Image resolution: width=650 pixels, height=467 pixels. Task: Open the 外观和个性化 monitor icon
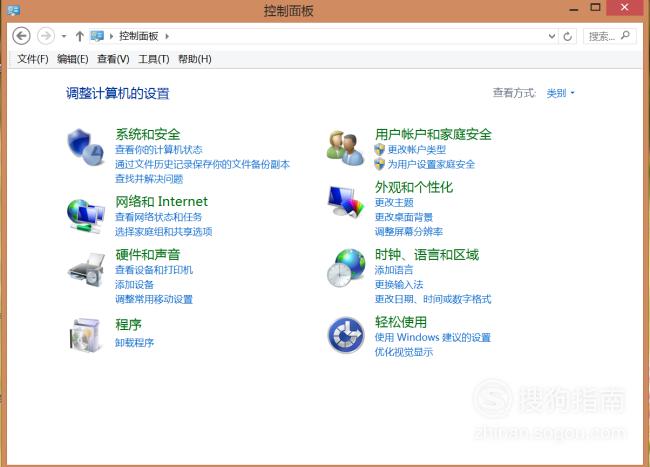click(345, 201)
